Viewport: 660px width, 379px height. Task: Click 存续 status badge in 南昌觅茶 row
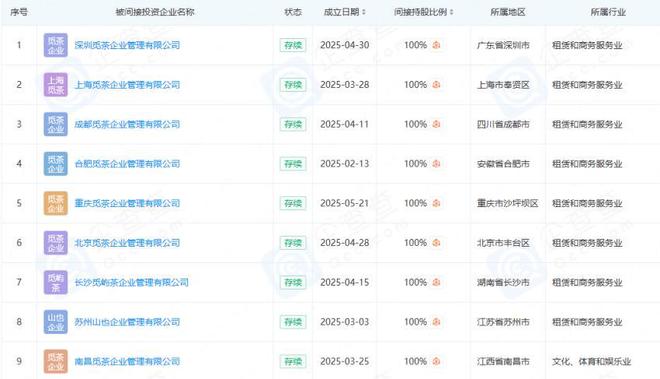coord(293,361)
